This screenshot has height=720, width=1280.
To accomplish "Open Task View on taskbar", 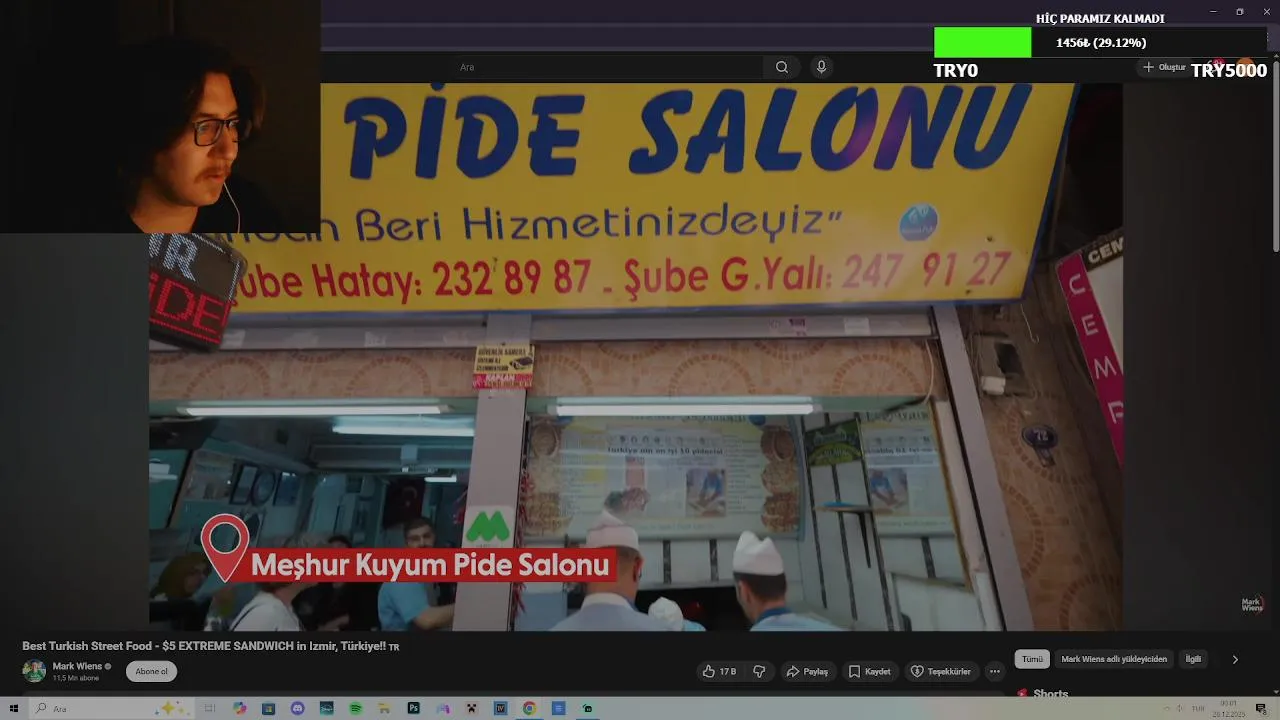I will [210, 708].
